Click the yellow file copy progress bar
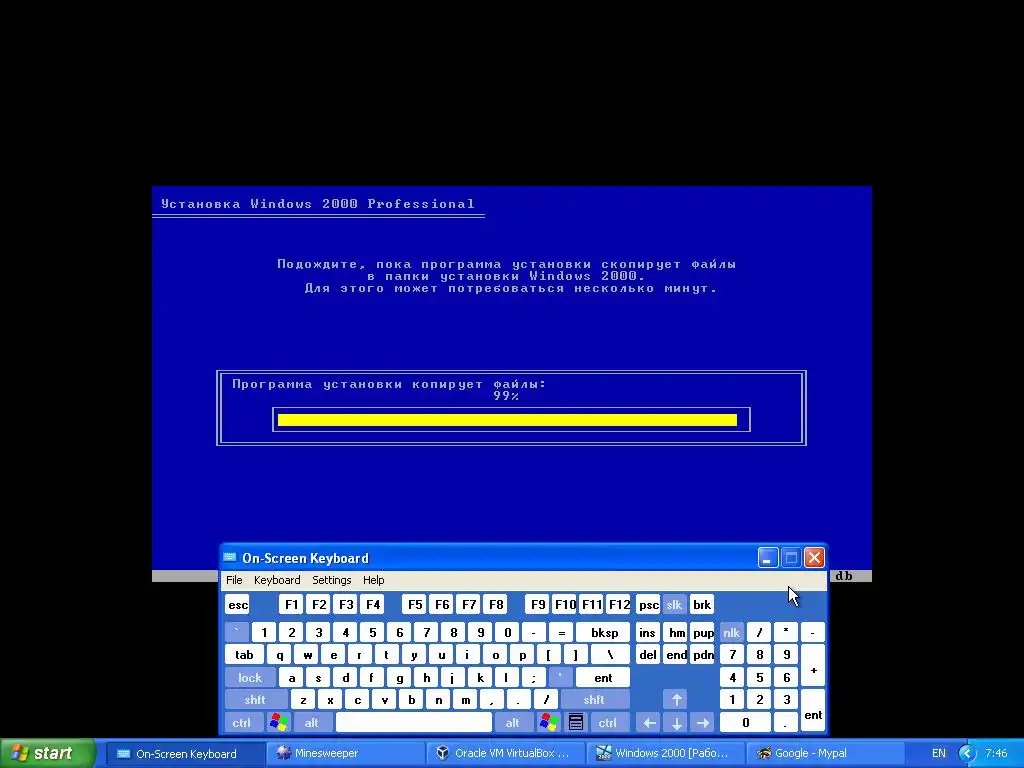Screen dimensions: 1024x768 click(x=507, y=420)
